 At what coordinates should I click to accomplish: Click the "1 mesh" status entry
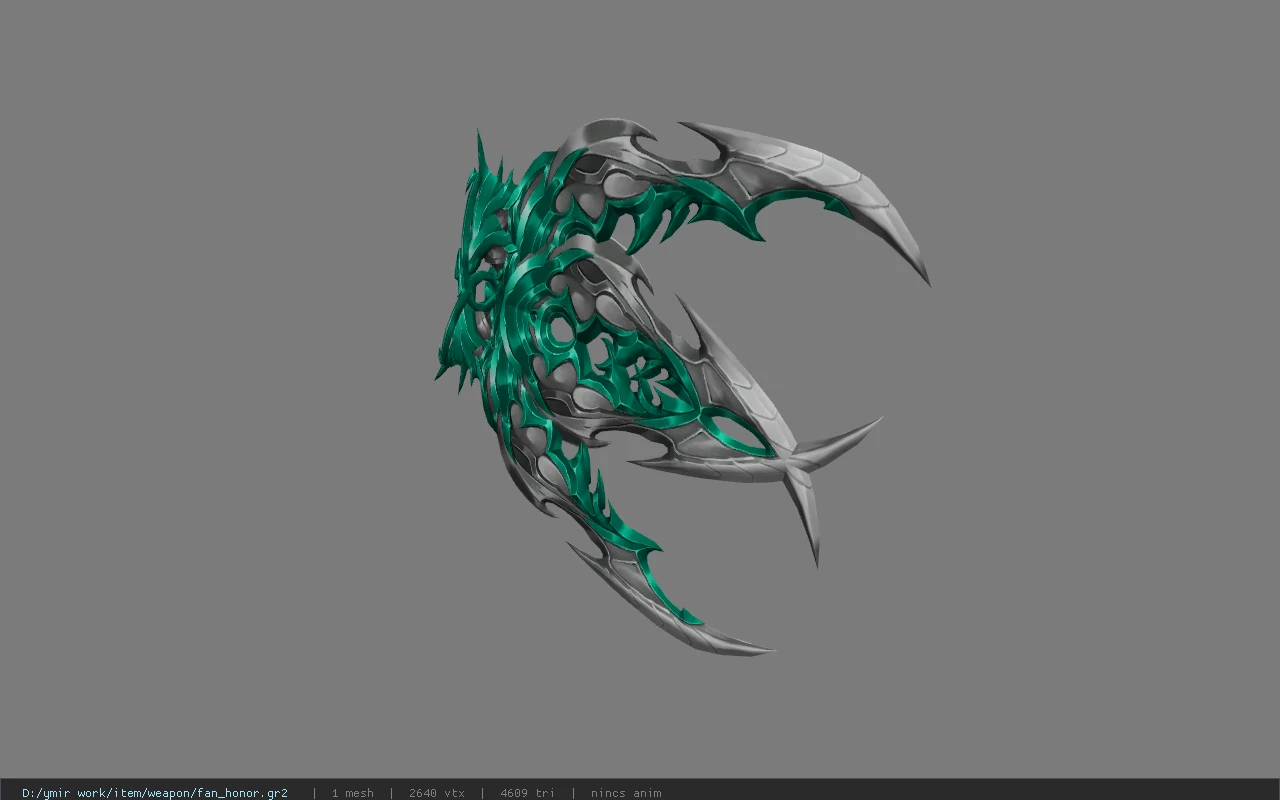pyautogui.click(x=353, y=793)
